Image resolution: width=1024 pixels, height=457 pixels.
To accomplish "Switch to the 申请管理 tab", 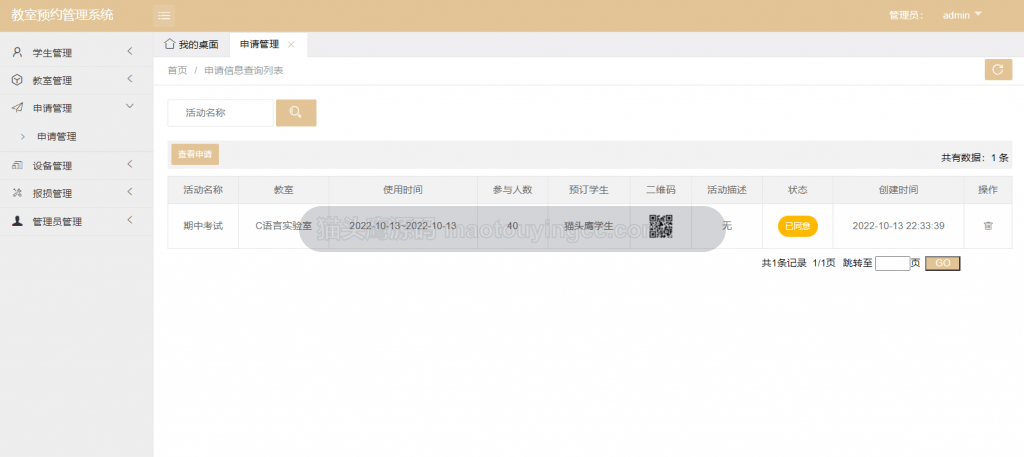I will [x=268, y=44].
